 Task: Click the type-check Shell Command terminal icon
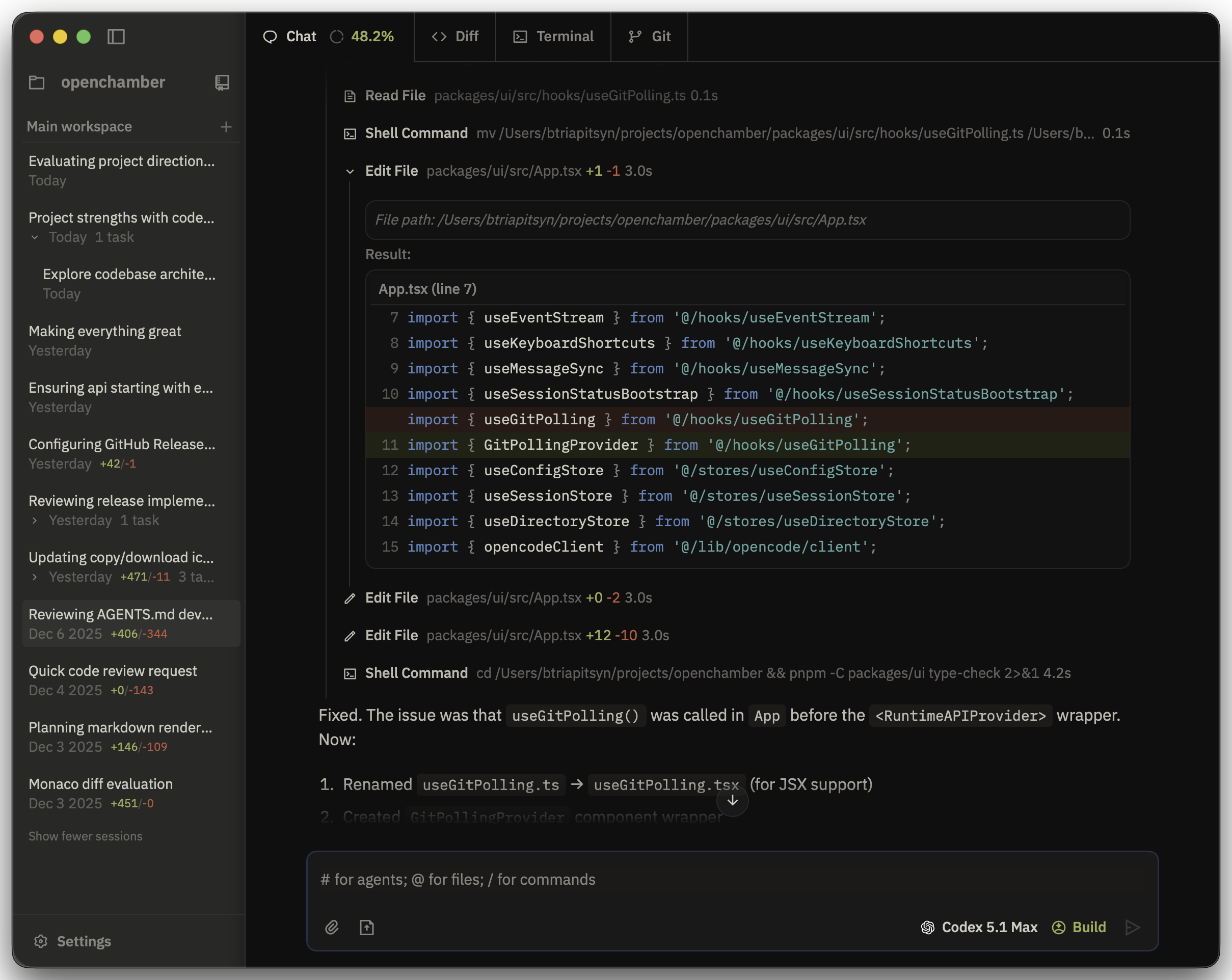350,673
